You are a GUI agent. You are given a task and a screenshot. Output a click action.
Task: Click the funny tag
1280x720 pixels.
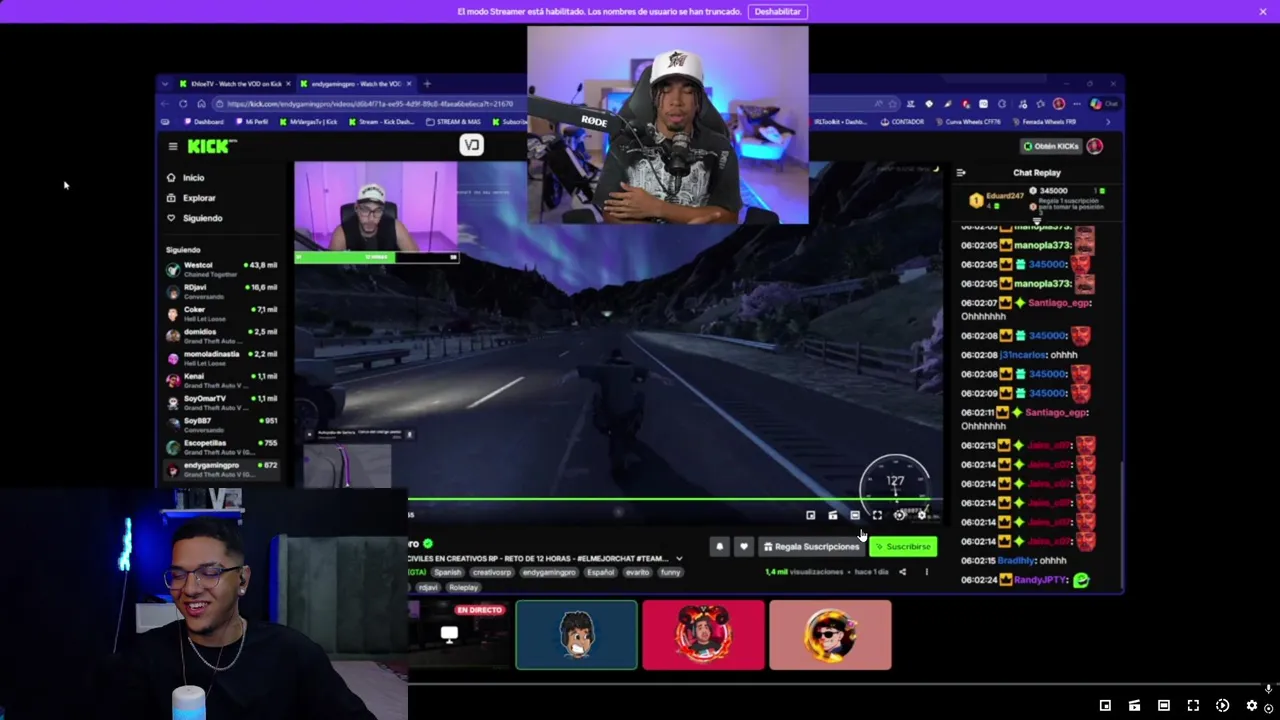click(x=670, y=572)
